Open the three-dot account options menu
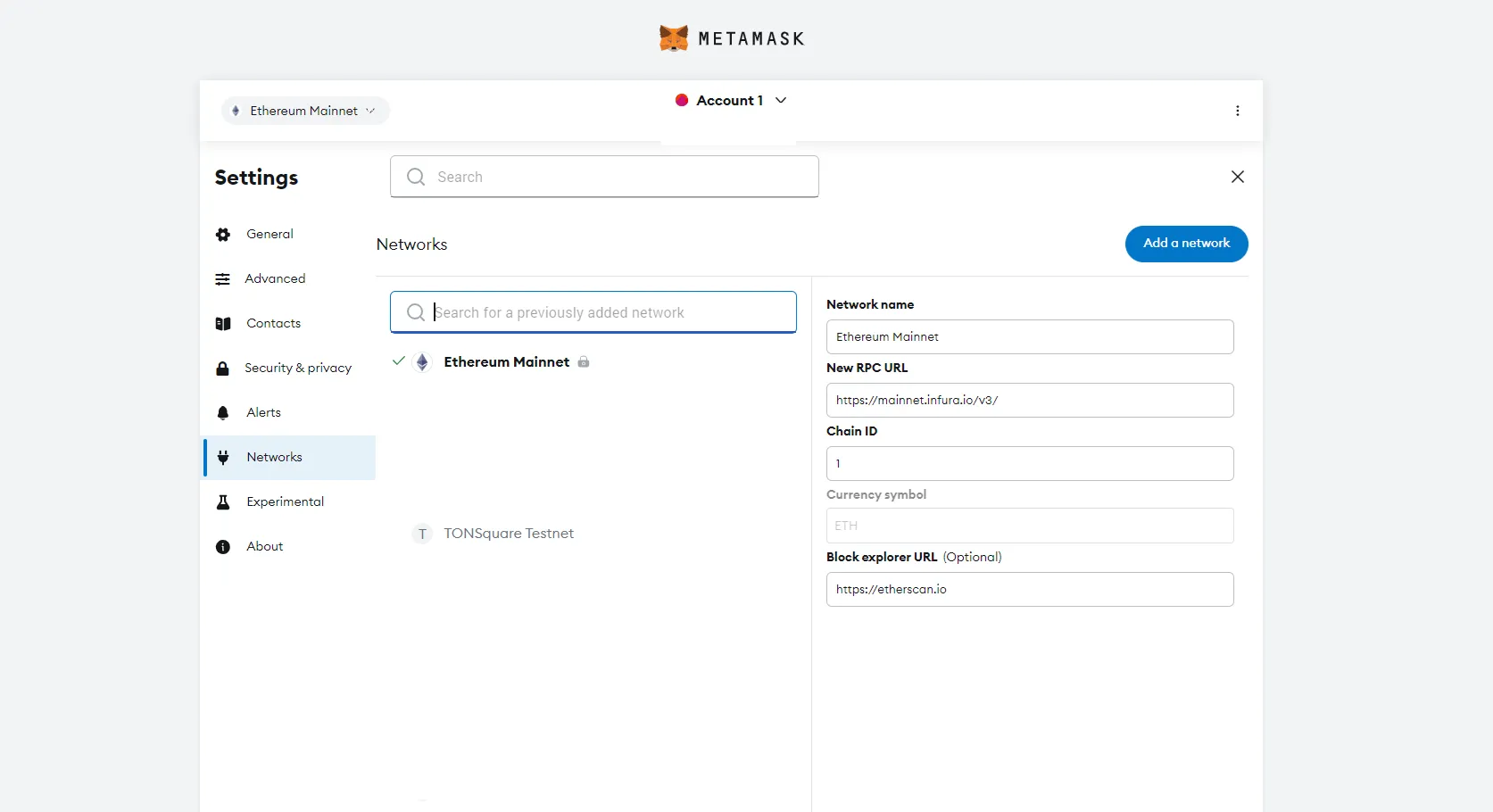 (x=1238, y=111)
